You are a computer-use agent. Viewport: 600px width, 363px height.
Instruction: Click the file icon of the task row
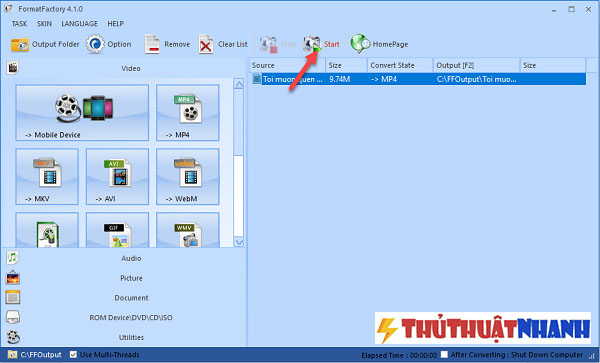coord(256,79)
